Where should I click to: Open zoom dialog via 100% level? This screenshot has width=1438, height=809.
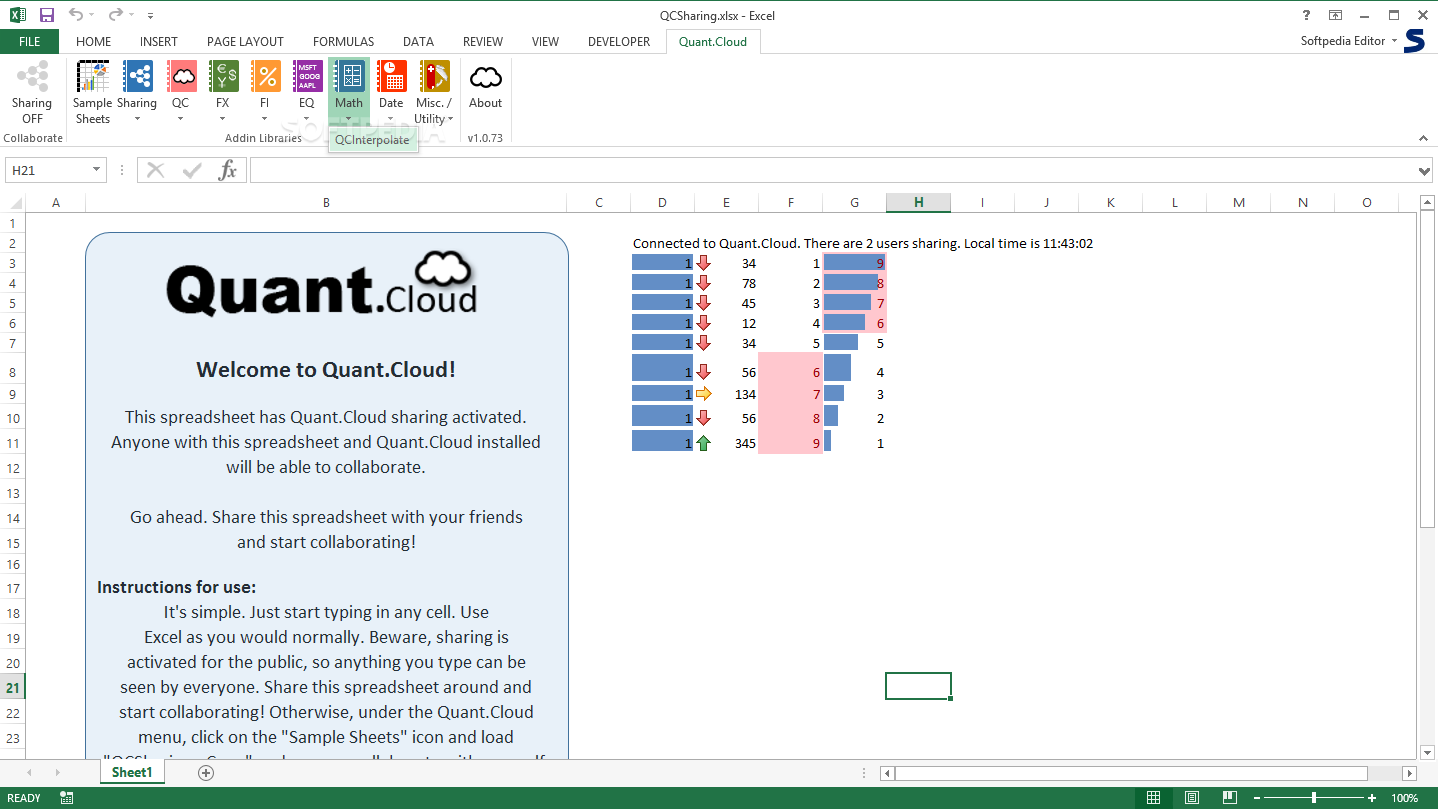[x=1405, y=798]
